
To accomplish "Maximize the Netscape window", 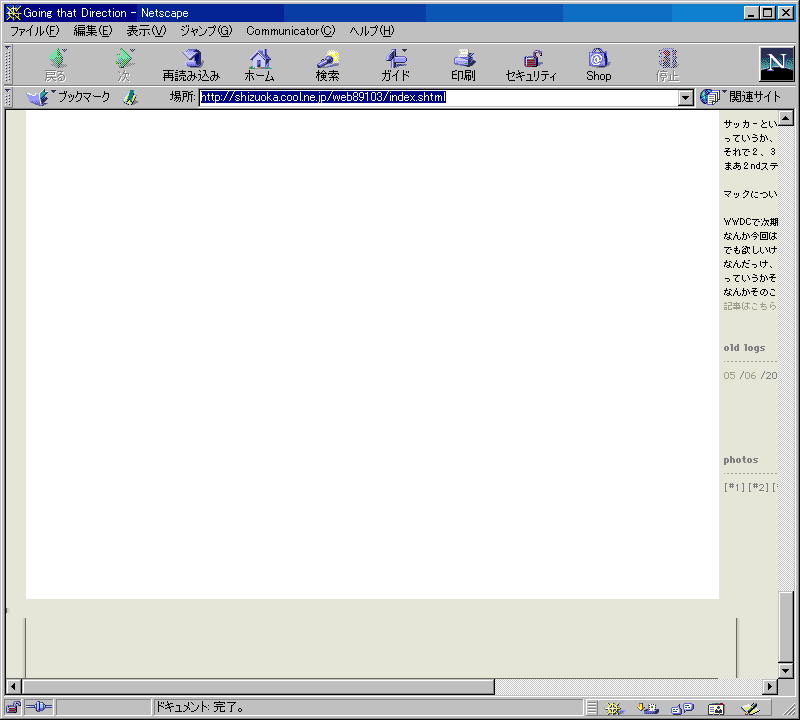I will coord(767,13).
